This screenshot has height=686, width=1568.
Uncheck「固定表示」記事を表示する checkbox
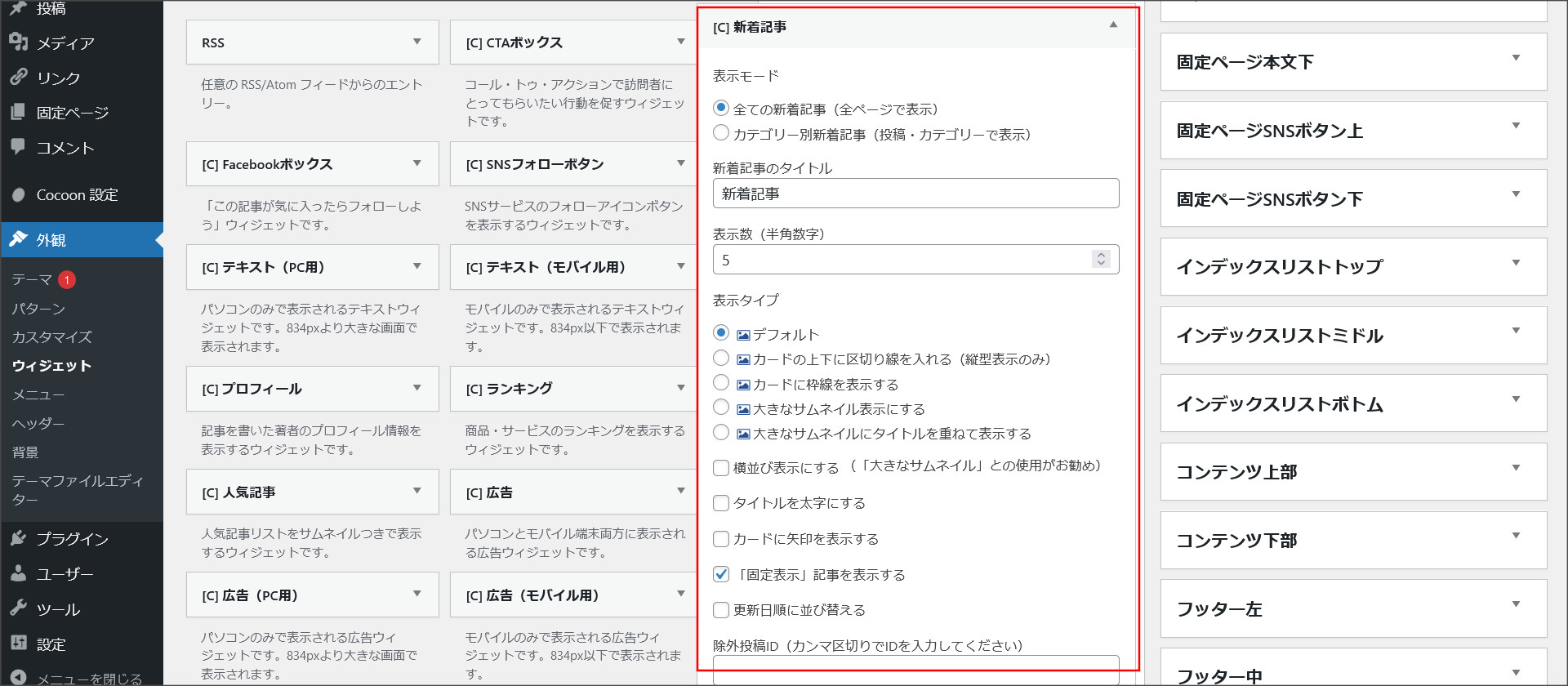tap(721, 574)
